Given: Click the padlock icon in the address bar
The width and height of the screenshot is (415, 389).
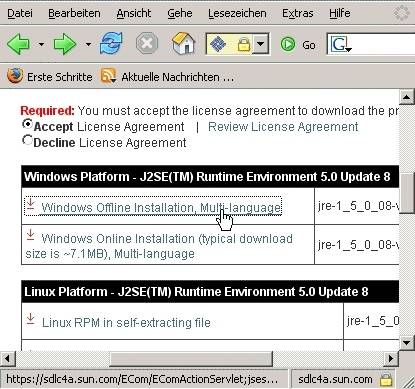Looking at the screenshot, I should click(244, 44).
